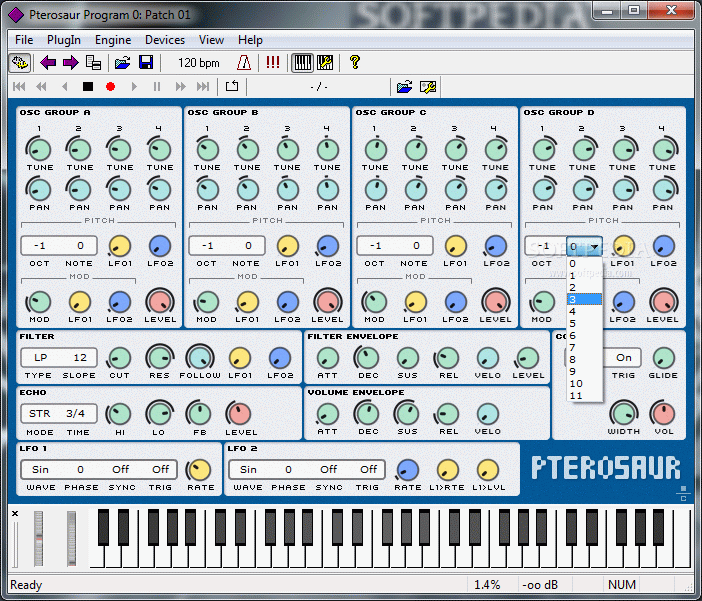Viewport: 702px width, 601px height.
Task: Jump to end of the track
Action: coord(203,86)
